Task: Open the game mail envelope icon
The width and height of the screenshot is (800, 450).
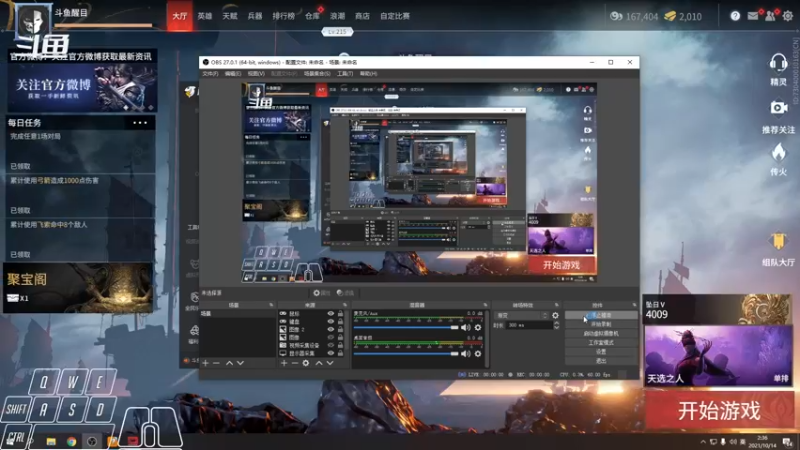Action: (753, 16)
